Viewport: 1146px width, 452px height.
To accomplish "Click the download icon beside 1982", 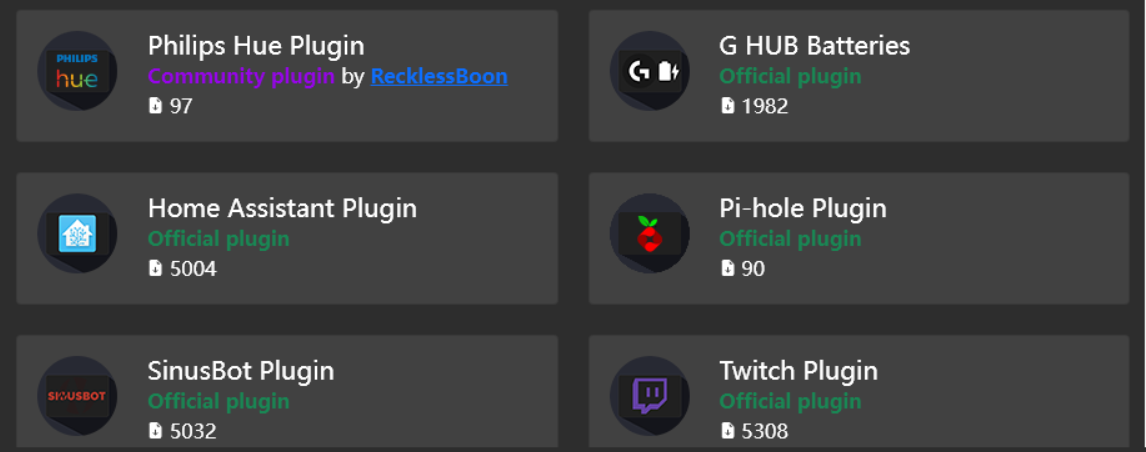I will click(x=727, y=106).
